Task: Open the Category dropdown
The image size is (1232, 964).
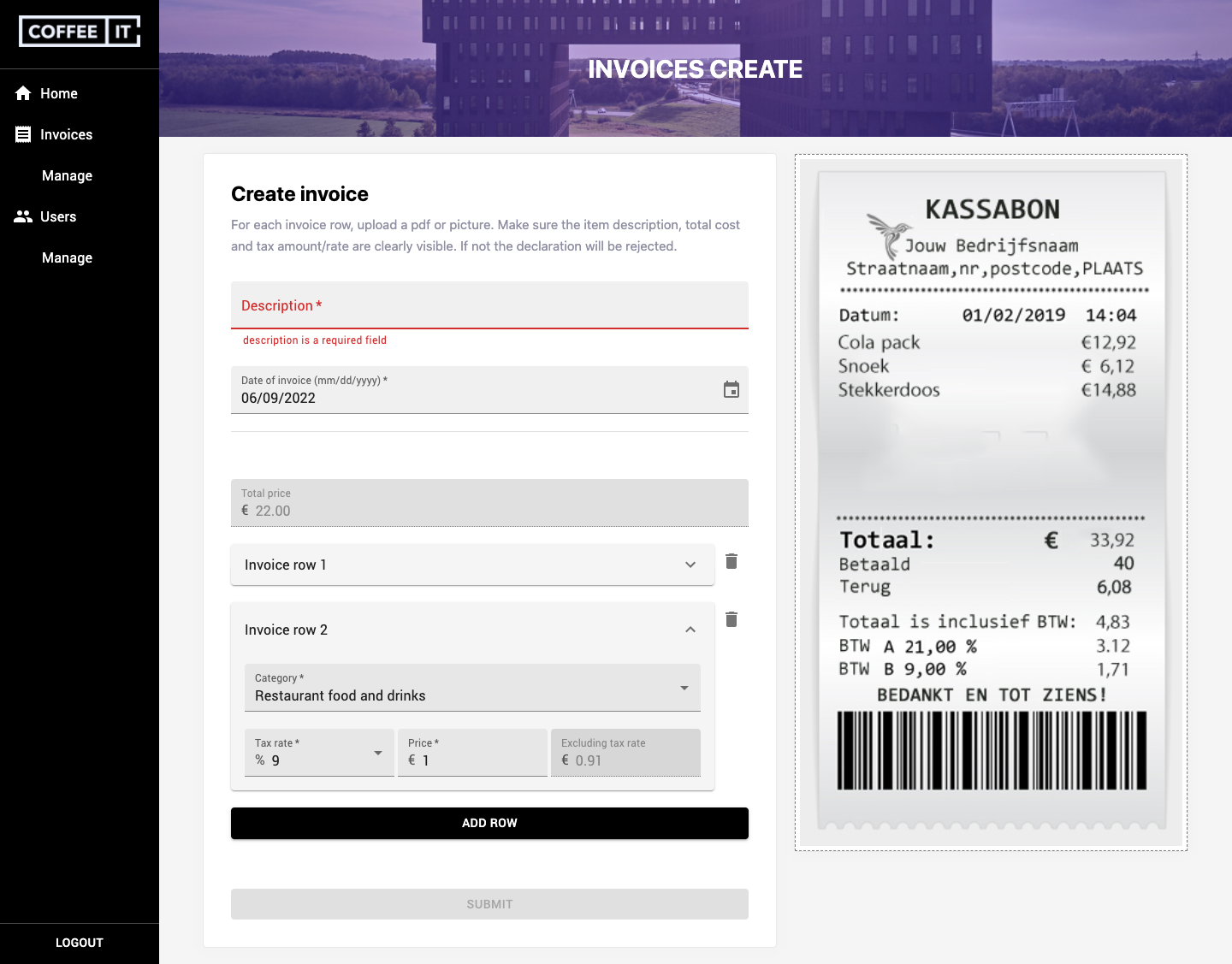Action: coord(472,688)
